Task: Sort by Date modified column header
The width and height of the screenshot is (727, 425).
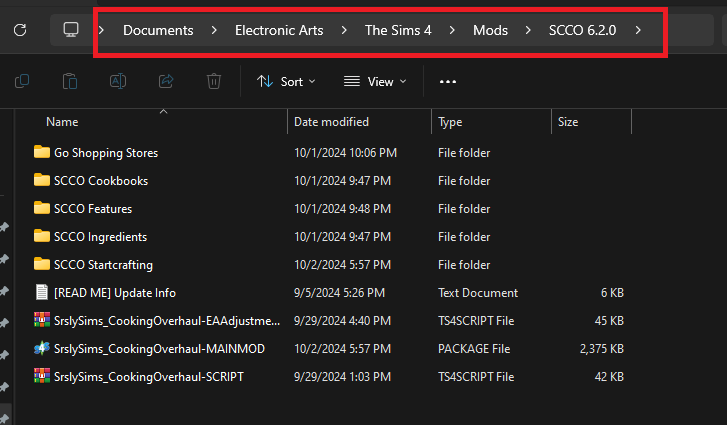Action: 331,122
